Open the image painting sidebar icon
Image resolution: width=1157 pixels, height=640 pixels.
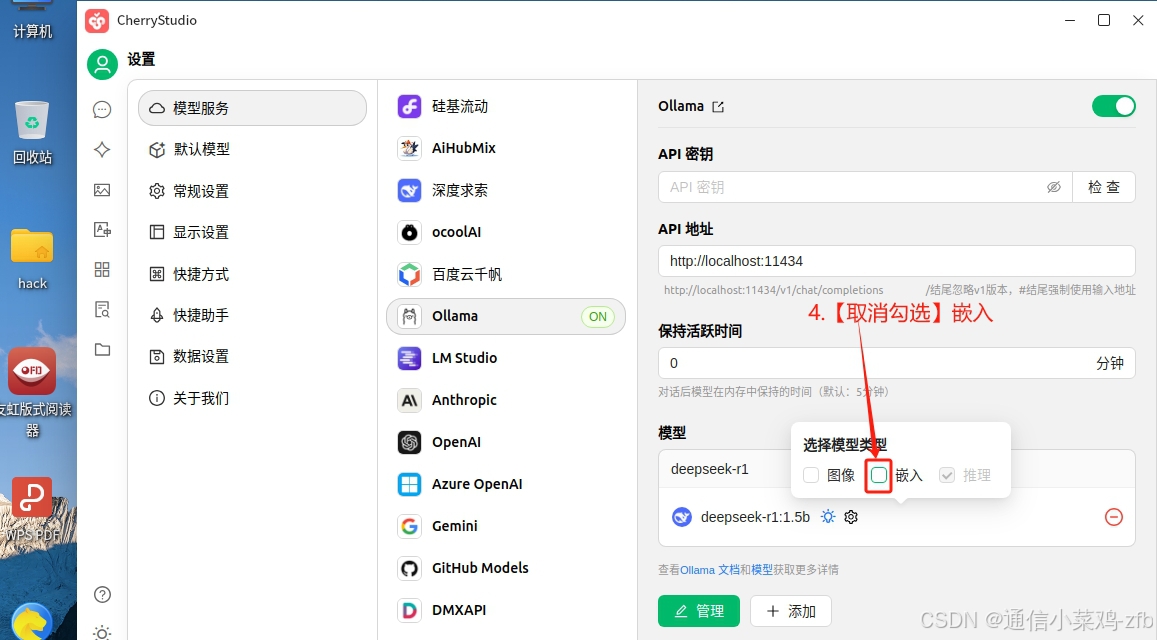pos(103,190)
